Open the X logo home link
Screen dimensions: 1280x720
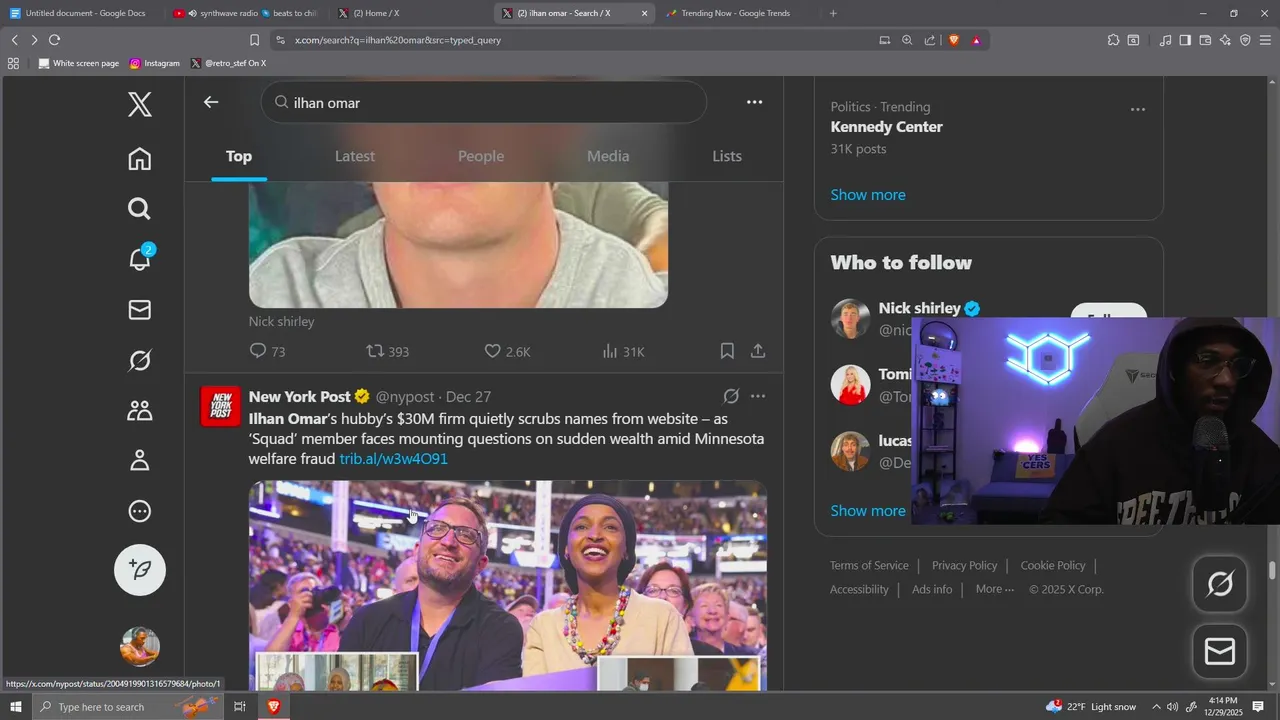(x=140, y=104)
